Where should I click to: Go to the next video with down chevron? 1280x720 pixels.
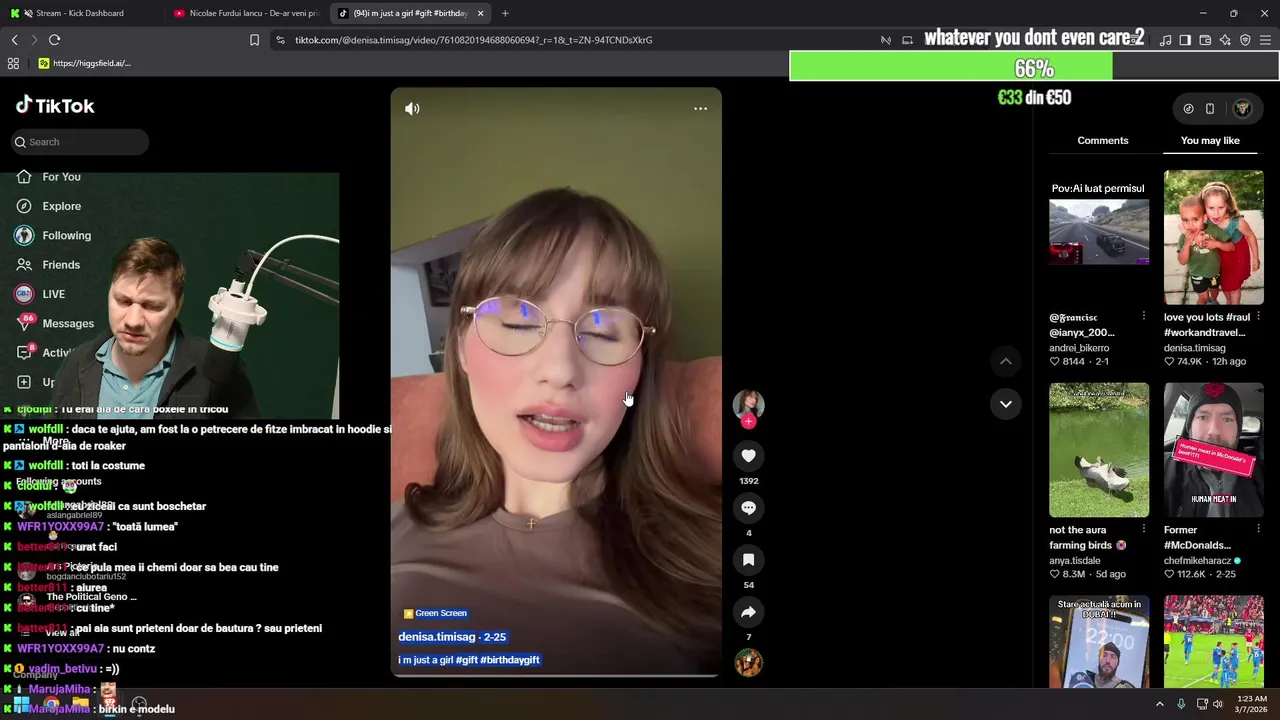1006,404
